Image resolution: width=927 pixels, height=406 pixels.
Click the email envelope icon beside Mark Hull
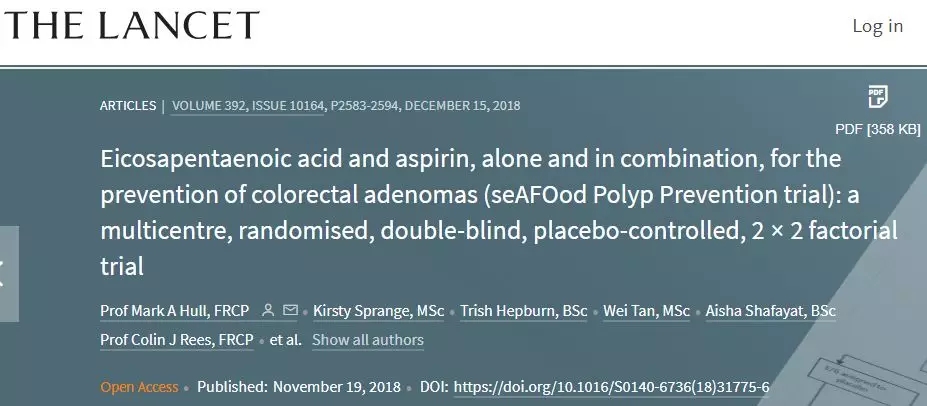(x=291, y=310)
